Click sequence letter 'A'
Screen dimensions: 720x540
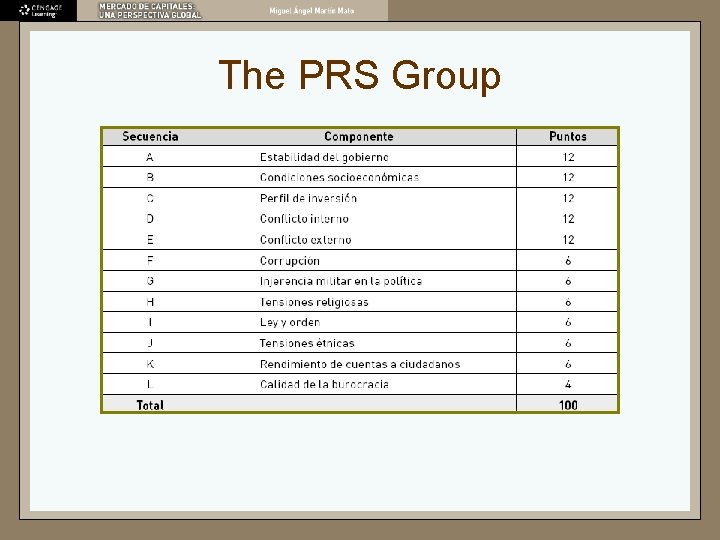tap(150, 158)
